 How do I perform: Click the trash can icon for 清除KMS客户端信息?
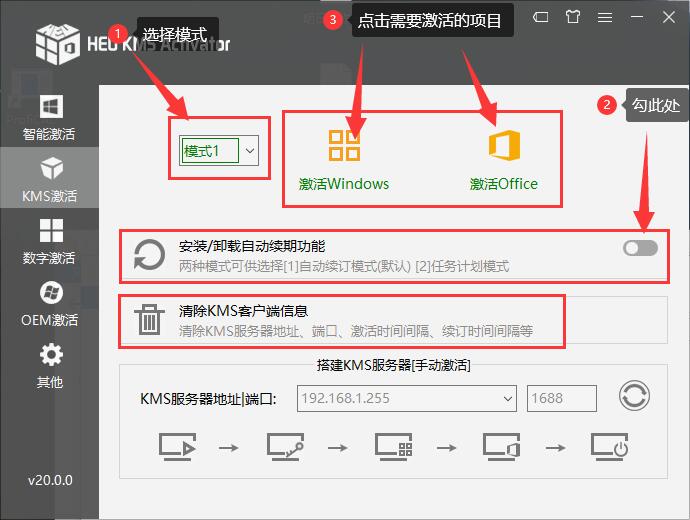149,320
